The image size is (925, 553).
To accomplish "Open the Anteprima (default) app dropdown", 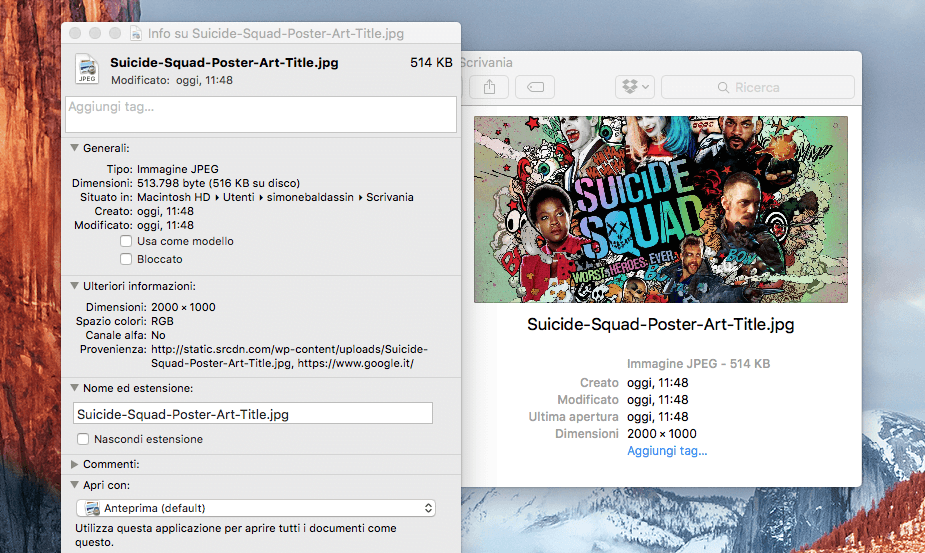I will pos(255,508).
